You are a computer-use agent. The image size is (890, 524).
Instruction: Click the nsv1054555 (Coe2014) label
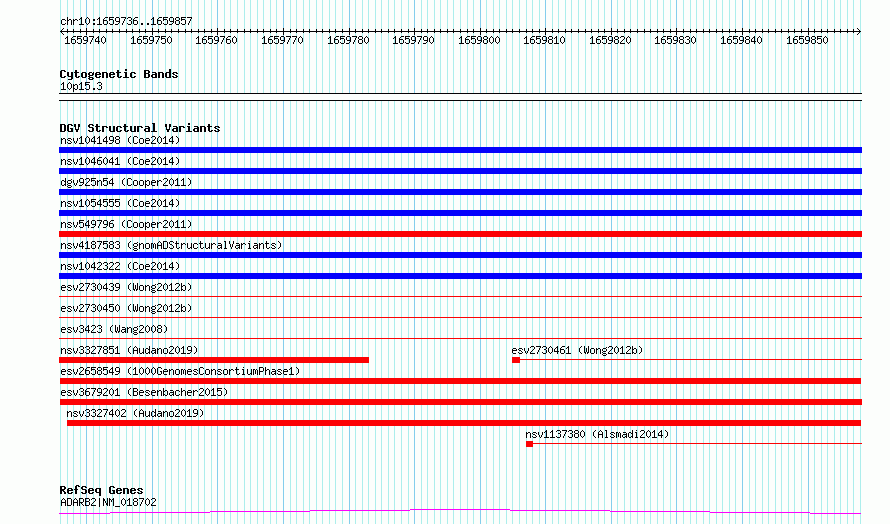tap(120, 203)
